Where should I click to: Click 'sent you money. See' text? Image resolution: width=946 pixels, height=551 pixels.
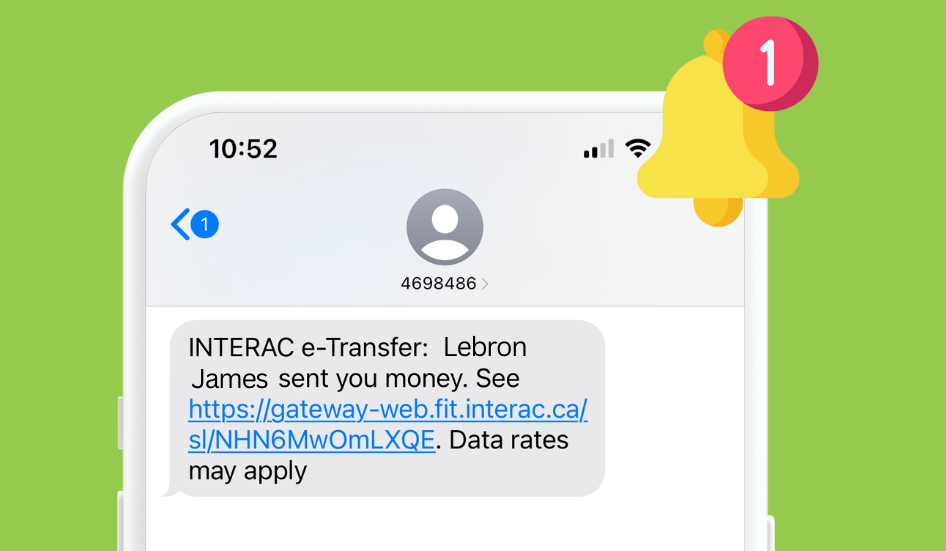(399, 378)
